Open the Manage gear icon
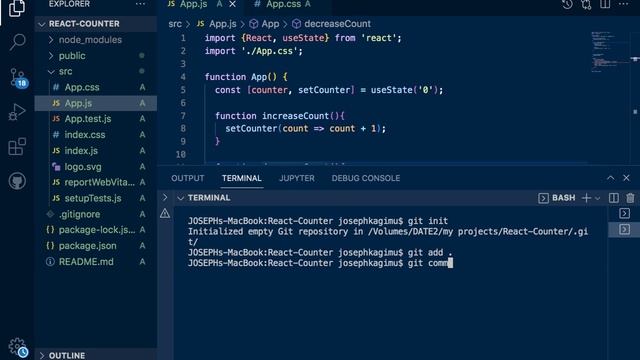 [x=18, y=347]
